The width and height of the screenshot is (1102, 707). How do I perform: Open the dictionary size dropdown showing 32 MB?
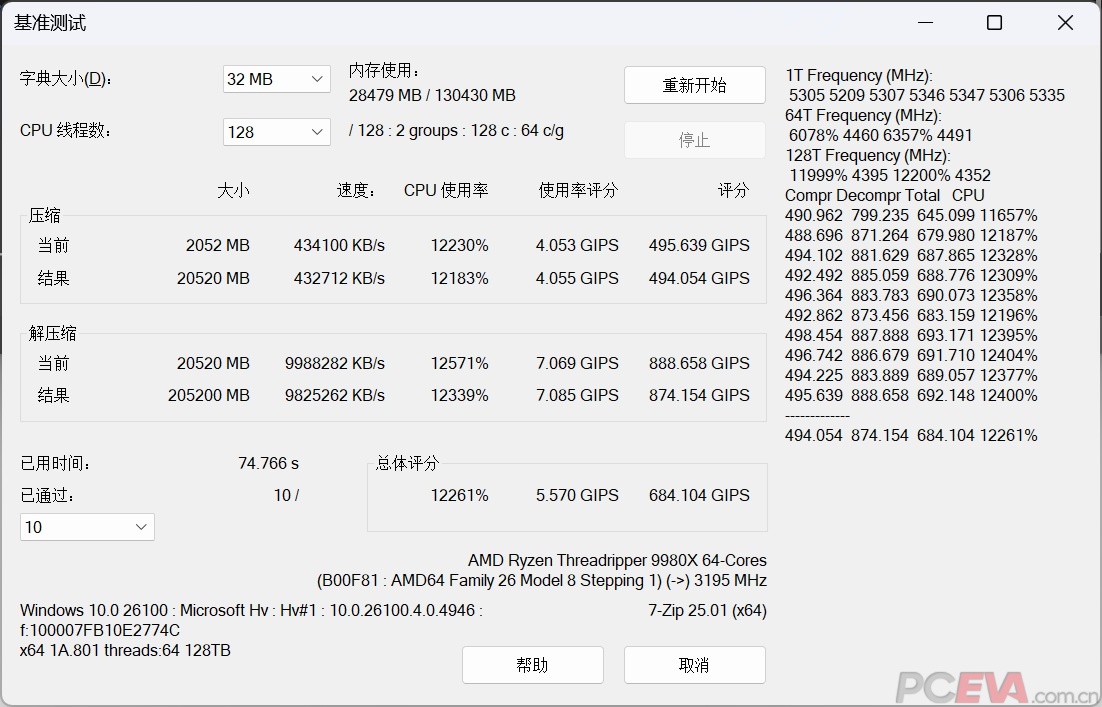click(276, 79)
